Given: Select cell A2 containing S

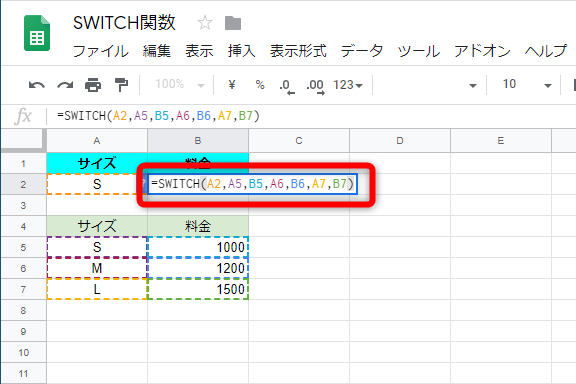Looking at the screenshot, I should pyautogui.click(x=97, y=184).
